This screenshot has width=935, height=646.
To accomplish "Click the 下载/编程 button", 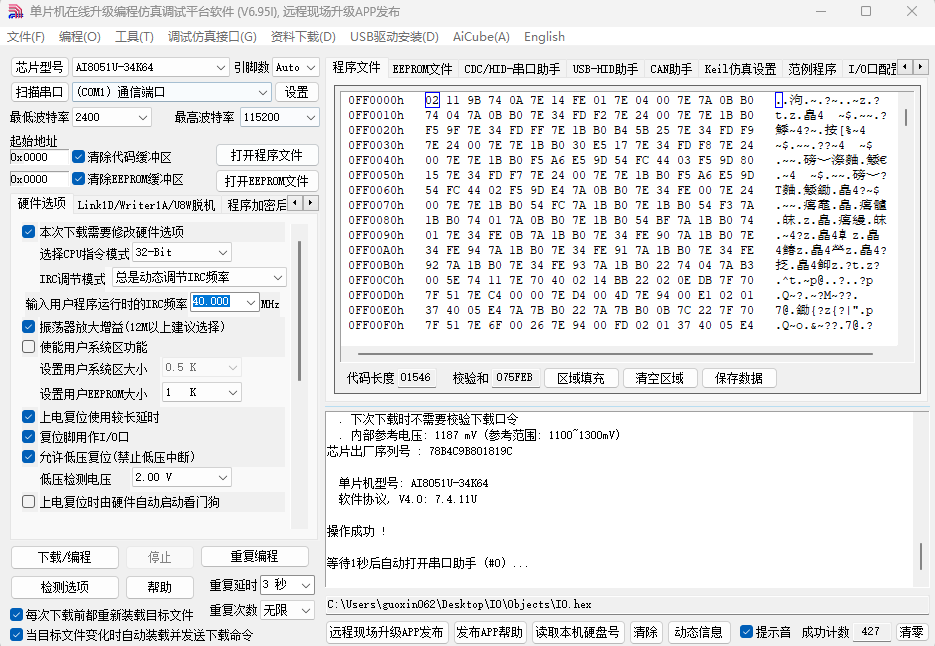I will coord(64,557).
